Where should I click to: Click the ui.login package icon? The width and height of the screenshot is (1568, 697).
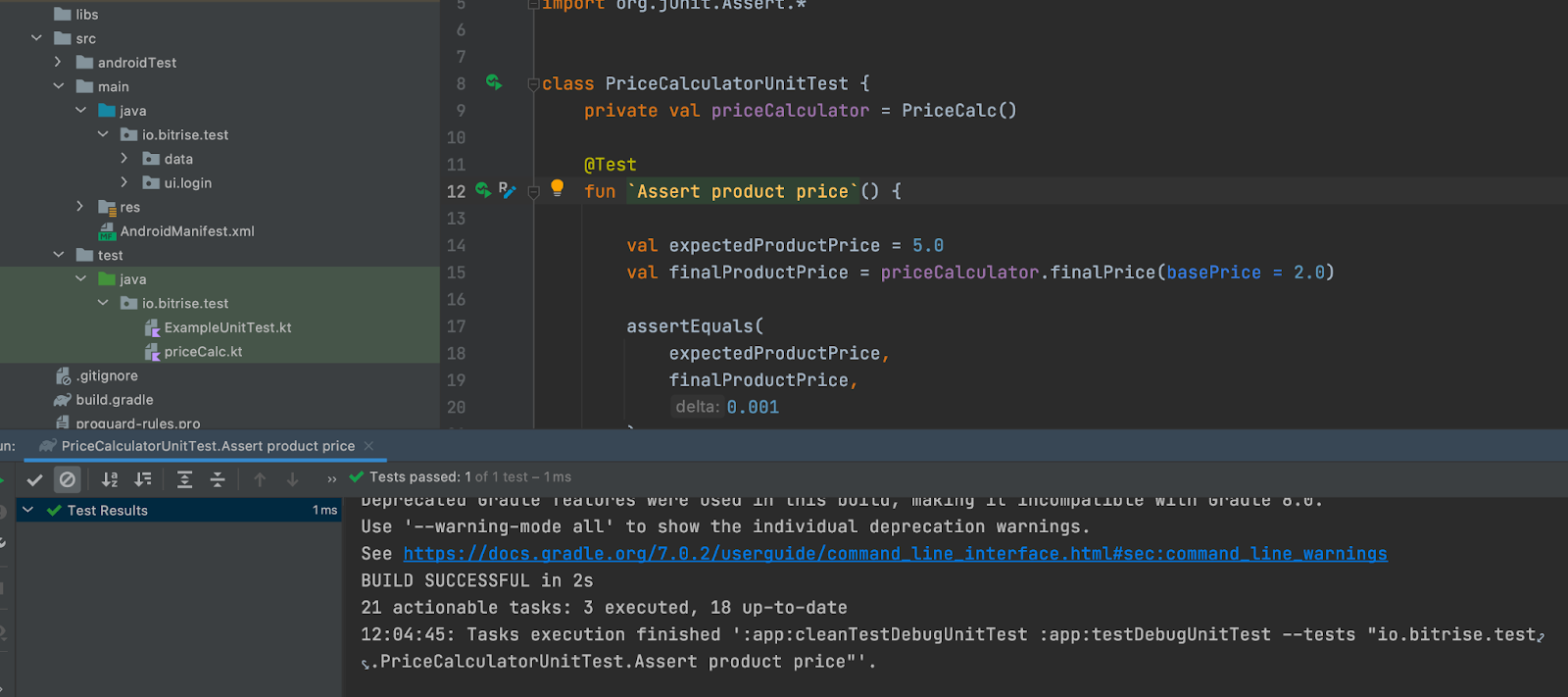tap(151, 182)
